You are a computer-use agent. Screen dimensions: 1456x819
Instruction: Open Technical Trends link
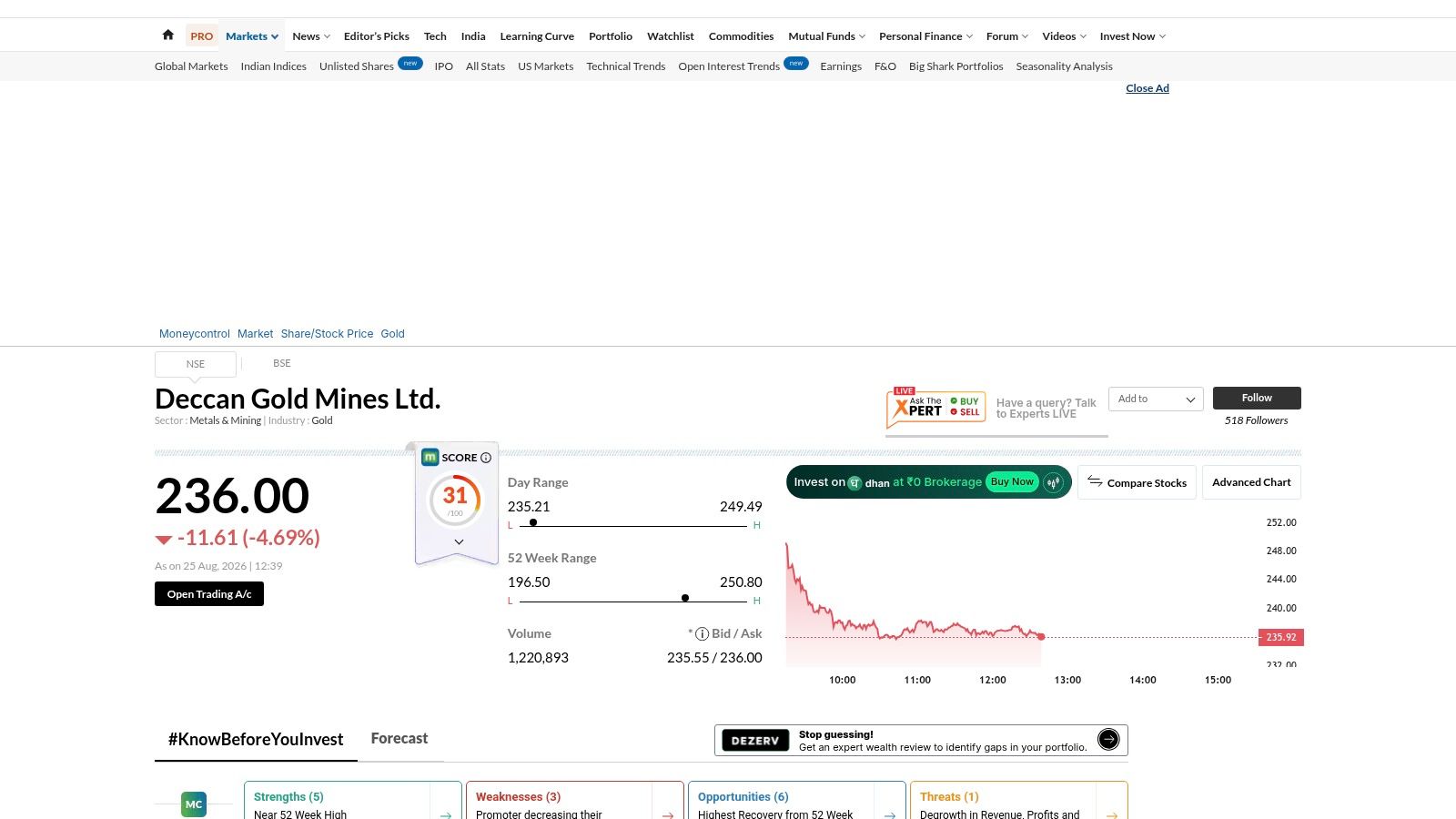[625, 66]
